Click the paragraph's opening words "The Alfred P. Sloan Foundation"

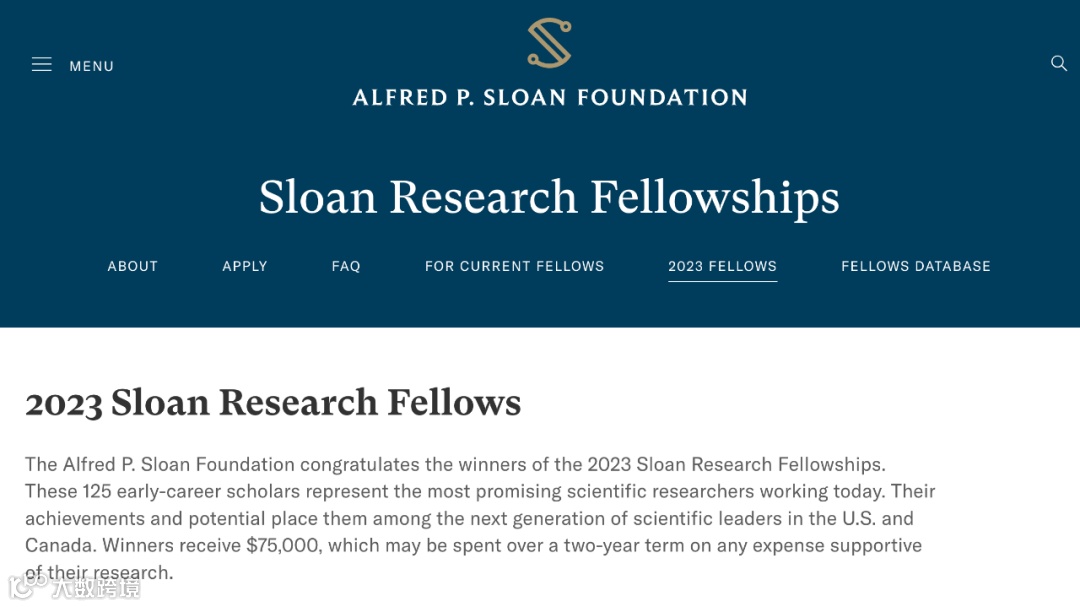[x=160, y=464]
